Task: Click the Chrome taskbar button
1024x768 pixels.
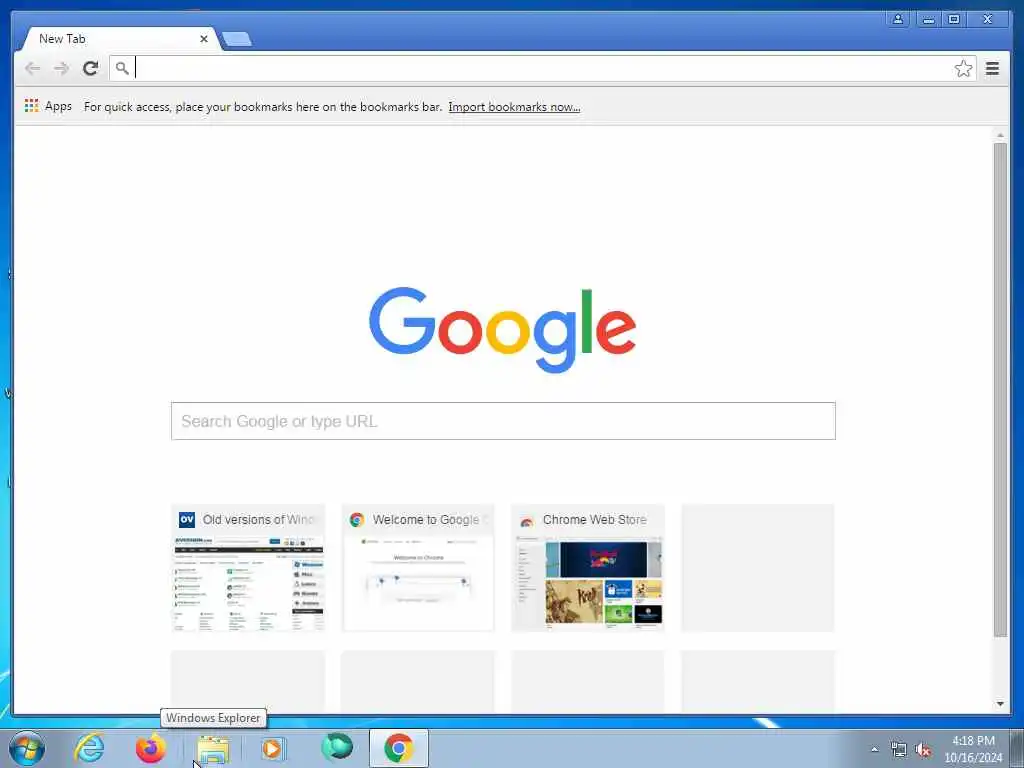Action: [398, 748]
